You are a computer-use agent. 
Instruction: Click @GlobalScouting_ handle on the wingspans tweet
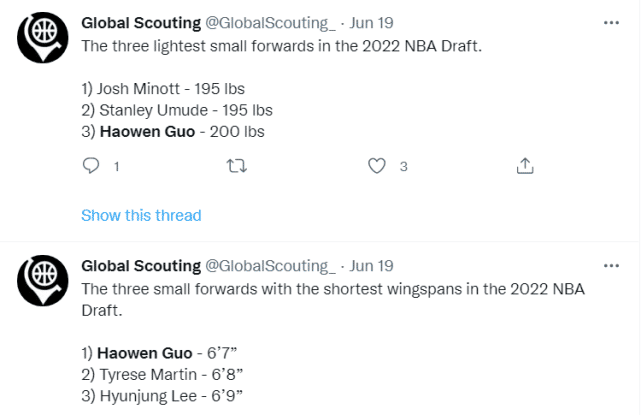[x=269, y=265]
